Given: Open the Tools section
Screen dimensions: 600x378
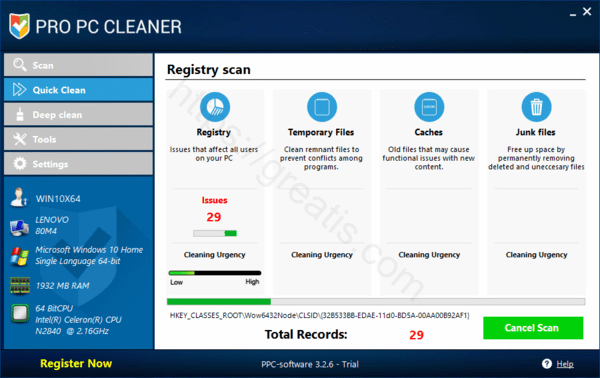Looking at the screenshot, I should tap(78, 139).
